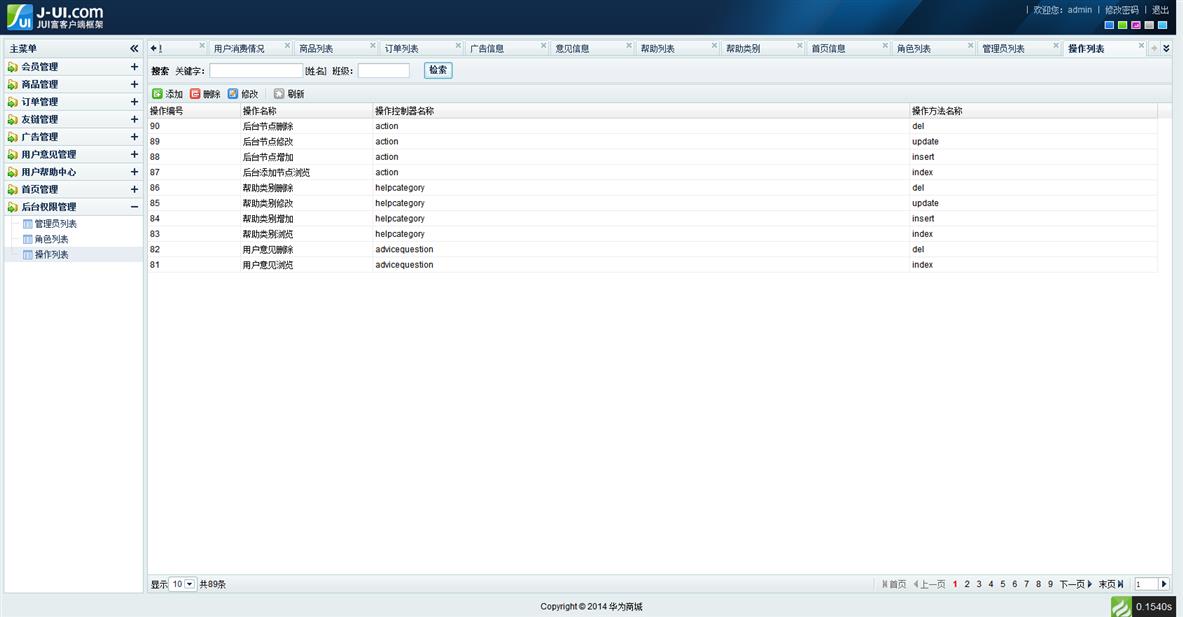Click the 检索 search button

click(x=438, y=70)
